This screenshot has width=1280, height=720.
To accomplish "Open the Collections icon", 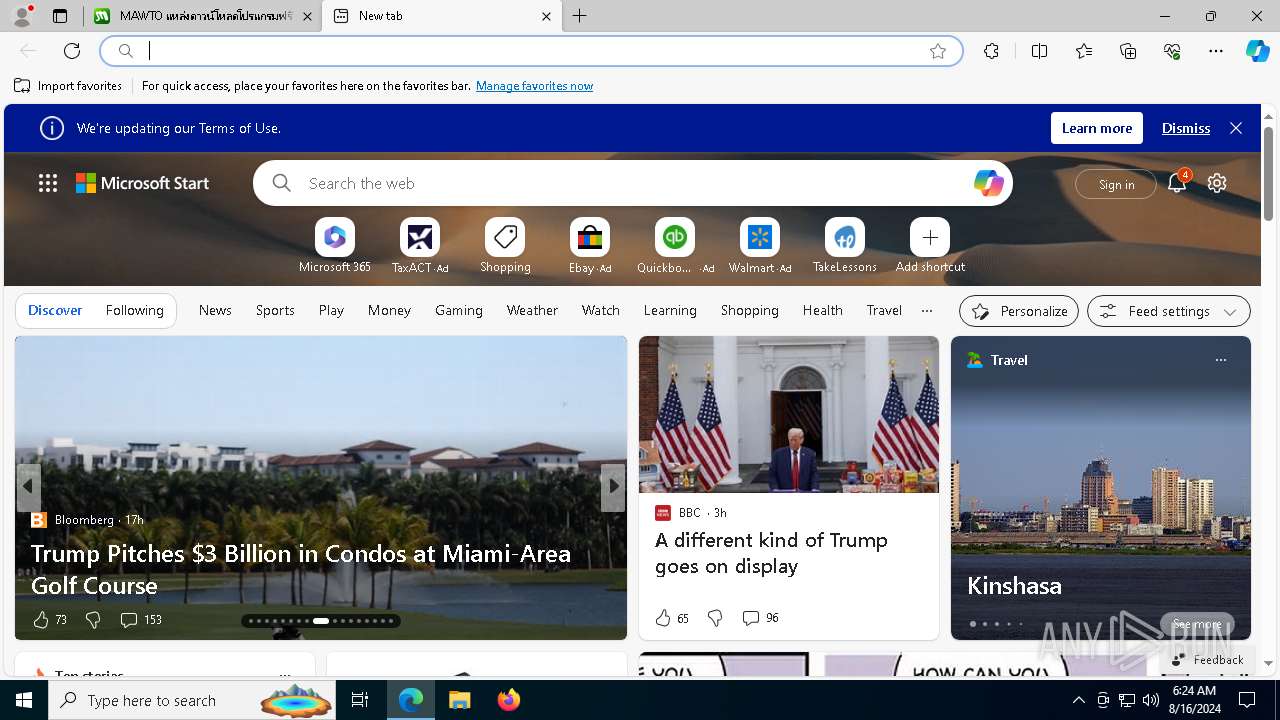I will (x=1128, y=51).
